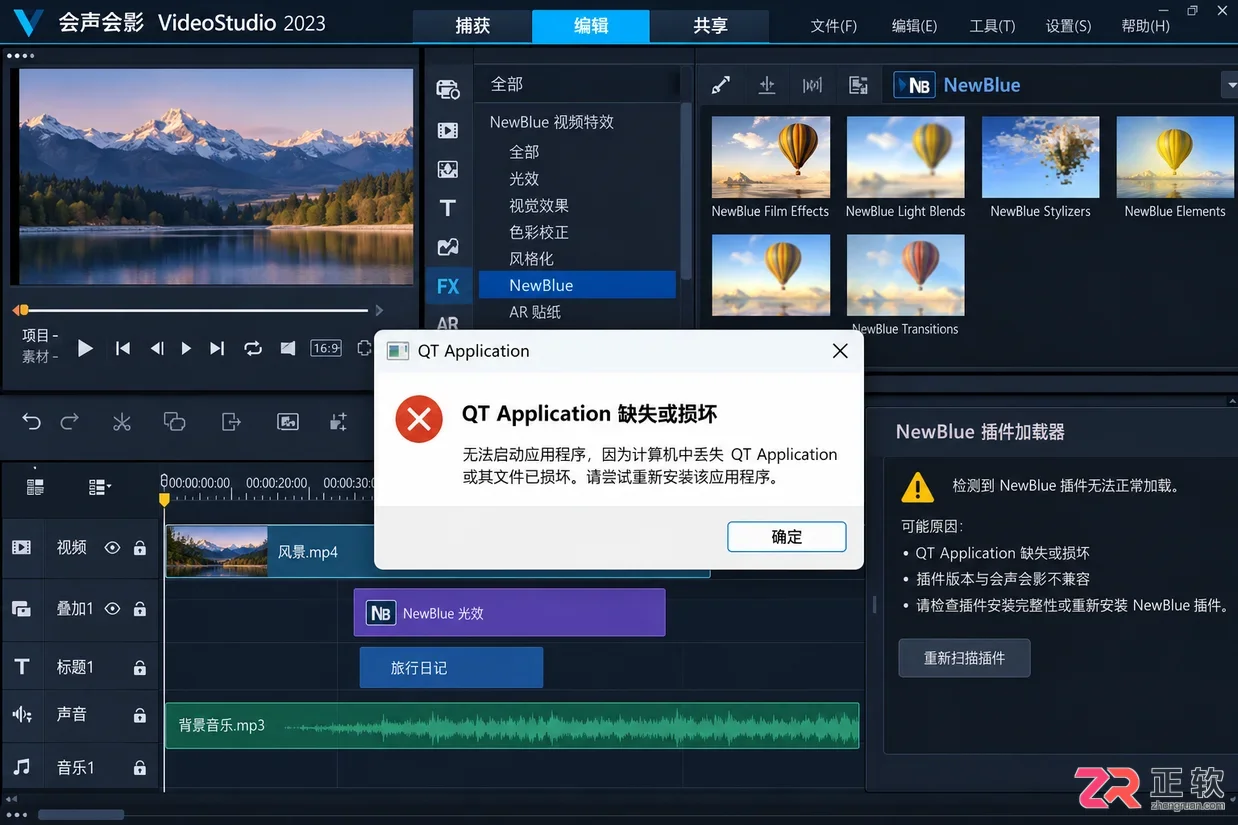Screen dimensions: 1238x825
Task: Close the QT Application error dialog
Action: (840, 351)
